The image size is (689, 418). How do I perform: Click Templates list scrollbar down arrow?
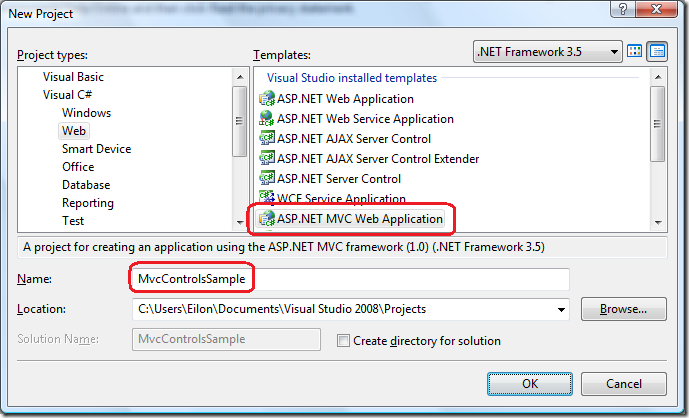658,222
